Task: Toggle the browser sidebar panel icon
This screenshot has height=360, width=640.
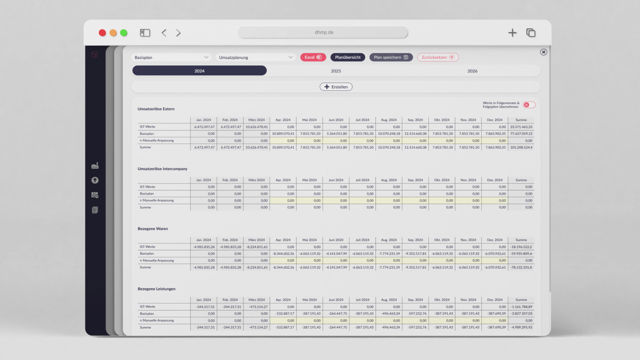Action: point(145,33)
